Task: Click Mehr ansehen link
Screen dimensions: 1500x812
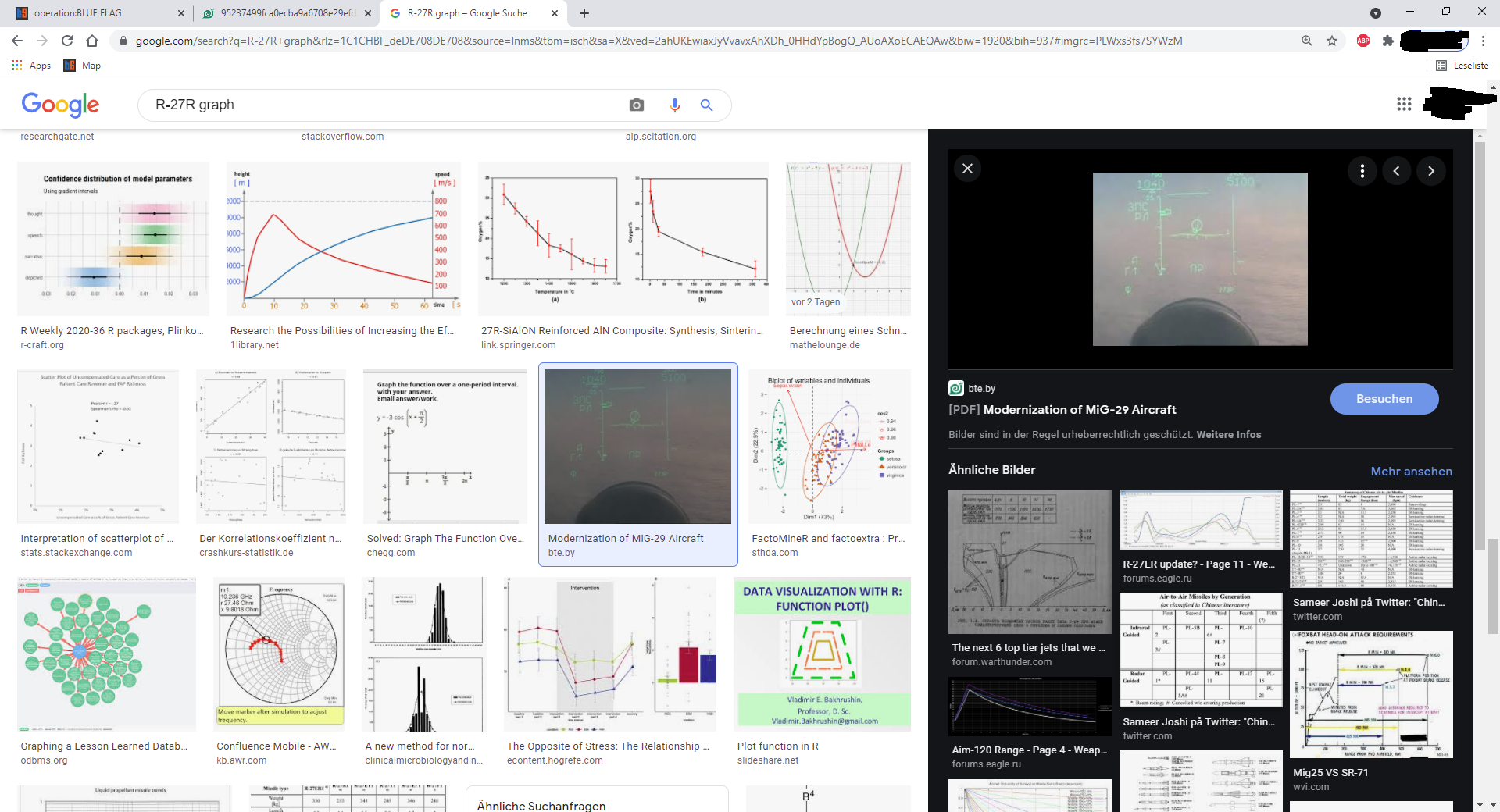Action: pos(1411,472)
